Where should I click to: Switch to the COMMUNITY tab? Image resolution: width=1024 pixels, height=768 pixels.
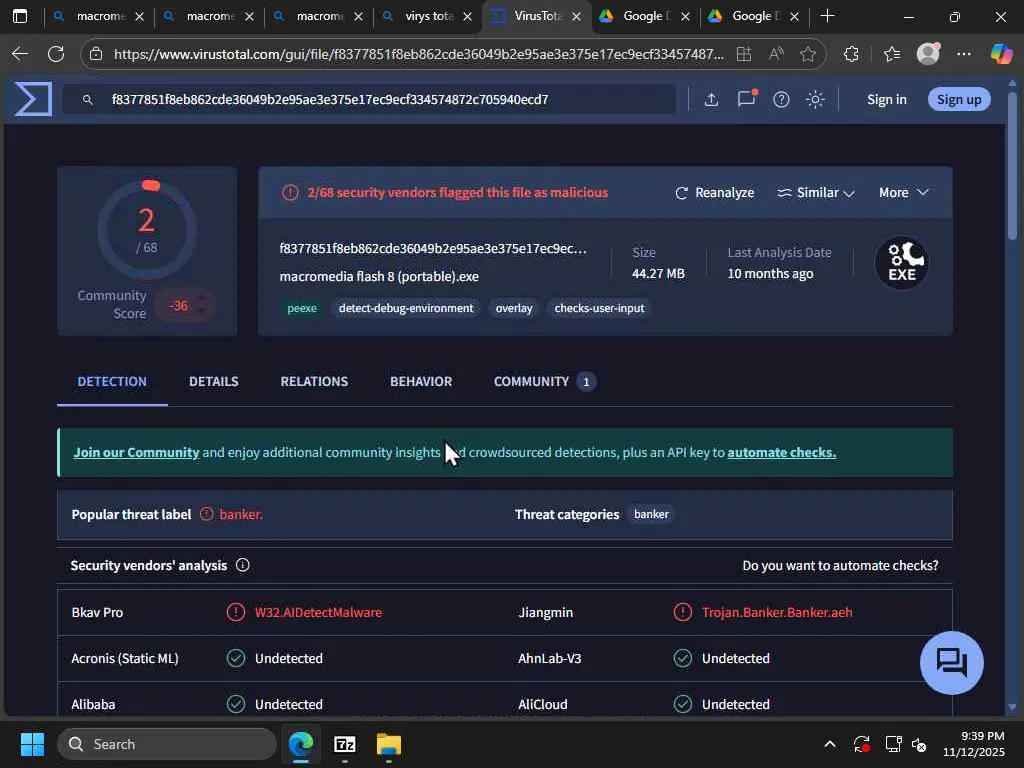tap(545, 381)
